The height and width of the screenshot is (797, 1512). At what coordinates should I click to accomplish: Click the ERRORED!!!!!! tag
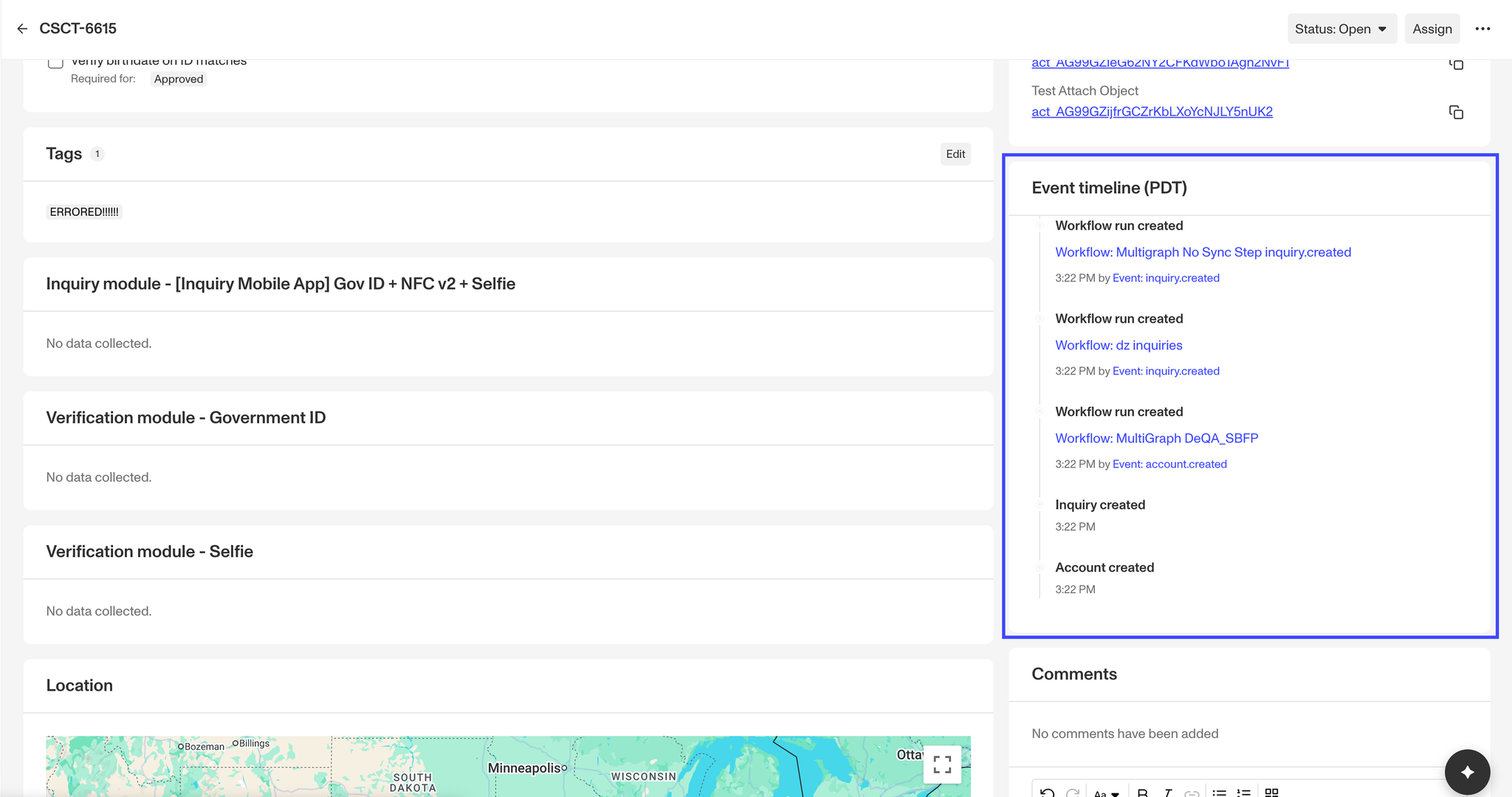[x=83, y=212]
